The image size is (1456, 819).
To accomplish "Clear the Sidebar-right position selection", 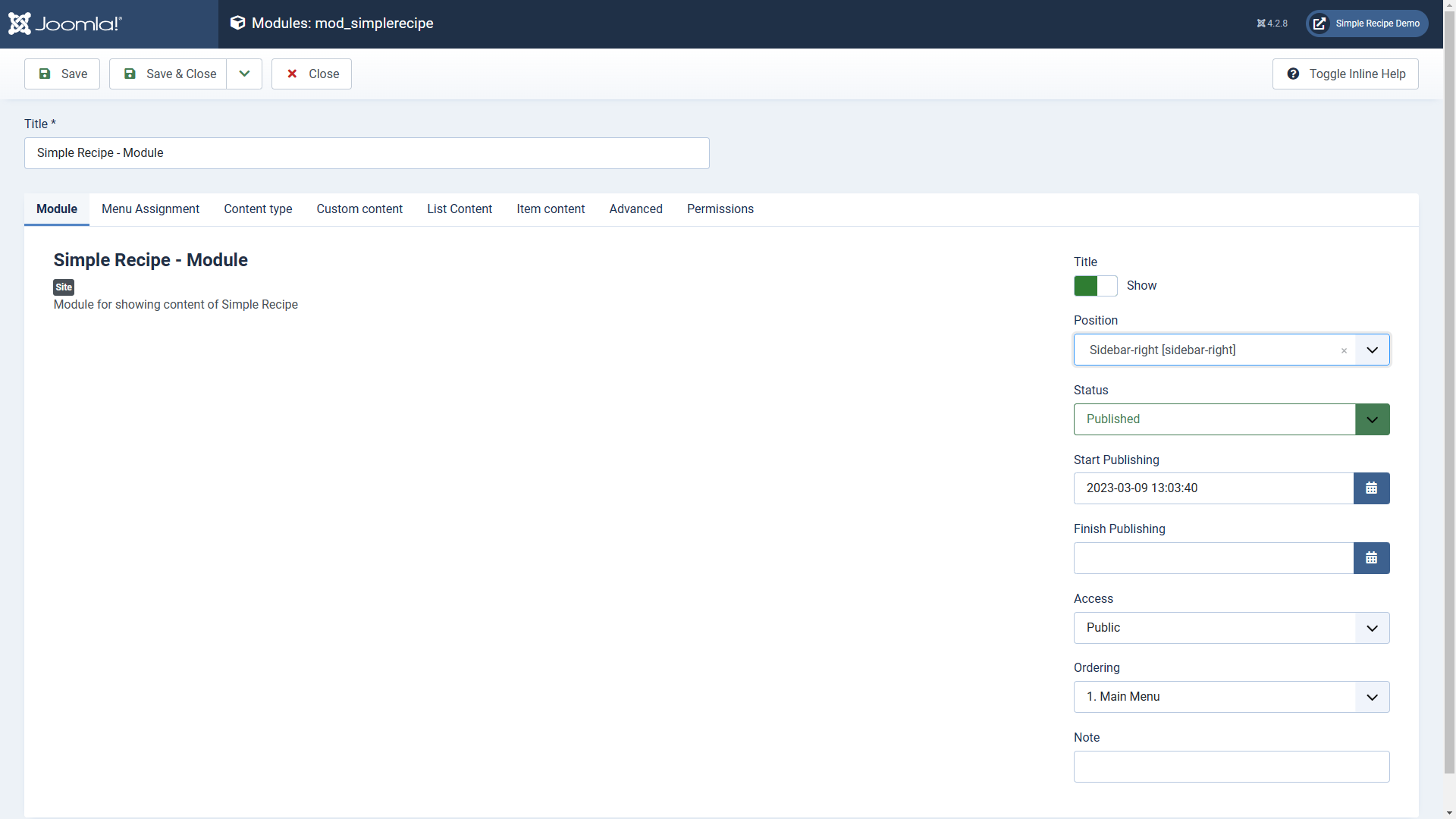I will coord(1344,350).
